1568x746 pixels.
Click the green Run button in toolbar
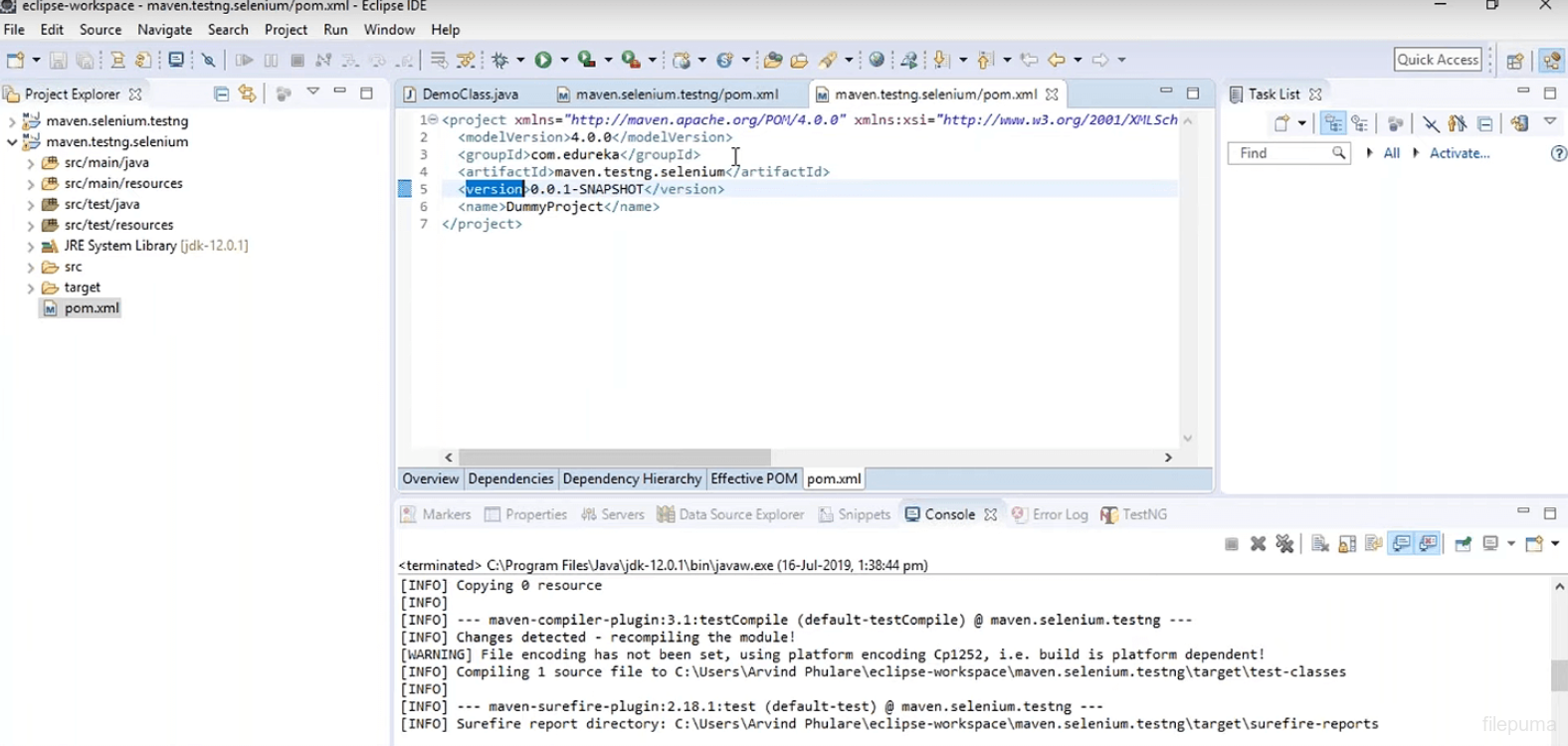click(x=543, y=60)
